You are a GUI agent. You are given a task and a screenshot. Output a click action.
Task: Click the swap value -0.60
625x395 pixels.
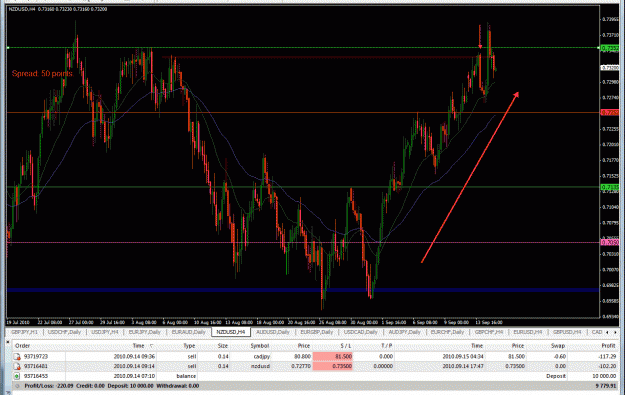559,356
